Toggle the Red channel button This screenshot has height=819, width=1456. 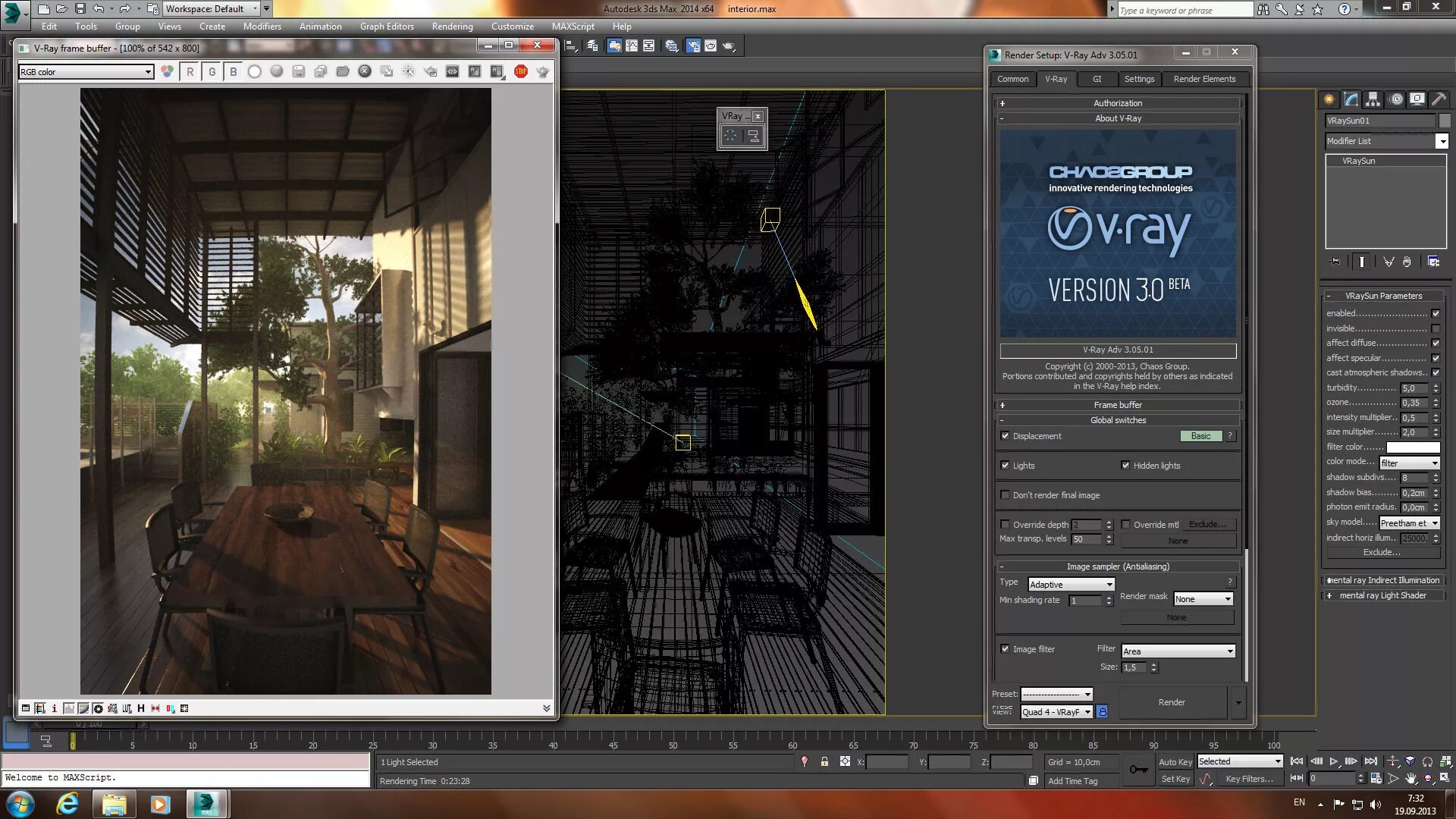[190, 71]
